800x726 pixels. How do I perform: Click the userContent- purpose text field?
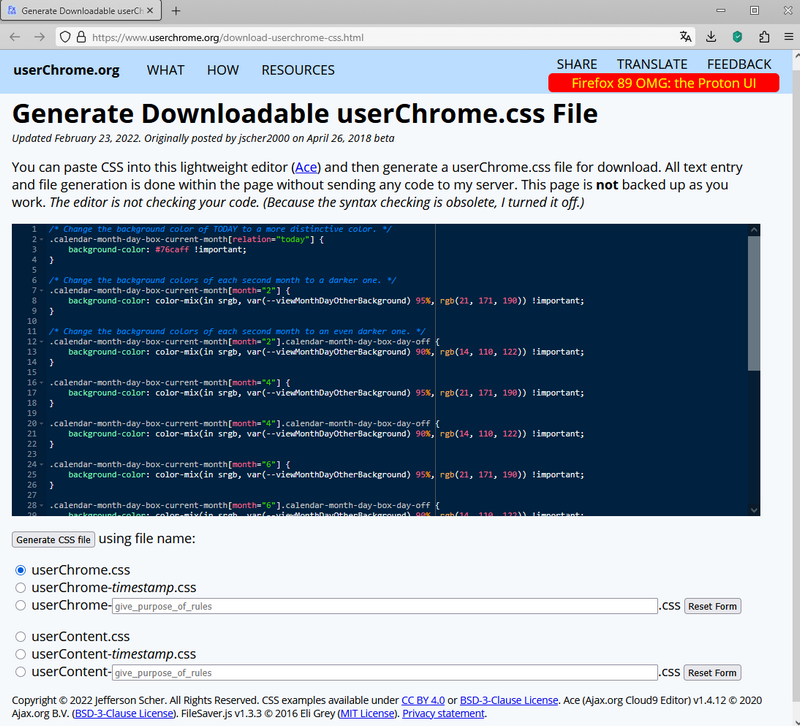[385, 672]
